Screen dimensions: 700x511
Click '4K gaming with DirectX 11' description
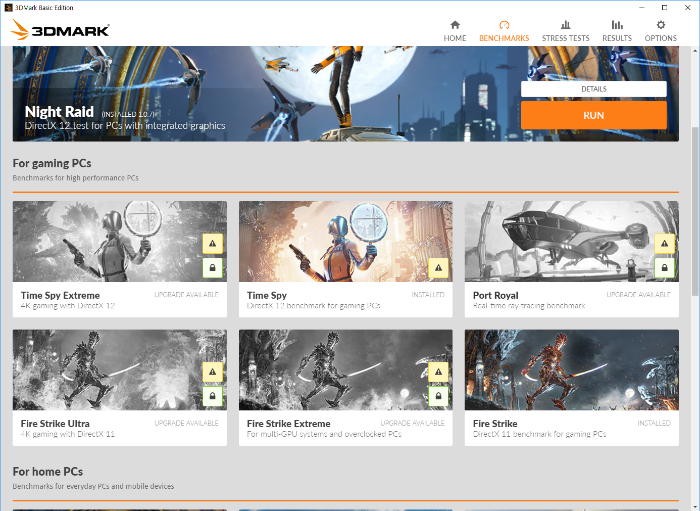(x=67, y=434)
